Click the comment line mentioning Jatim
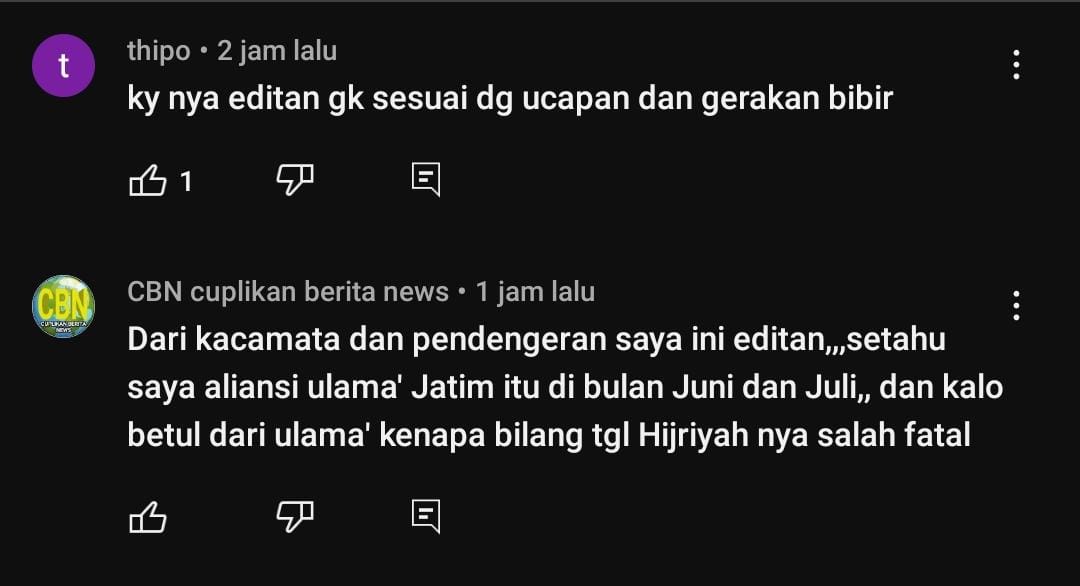Image resolution: width=1080 pixels, height=586 pixels. click(x=565, y=388)
